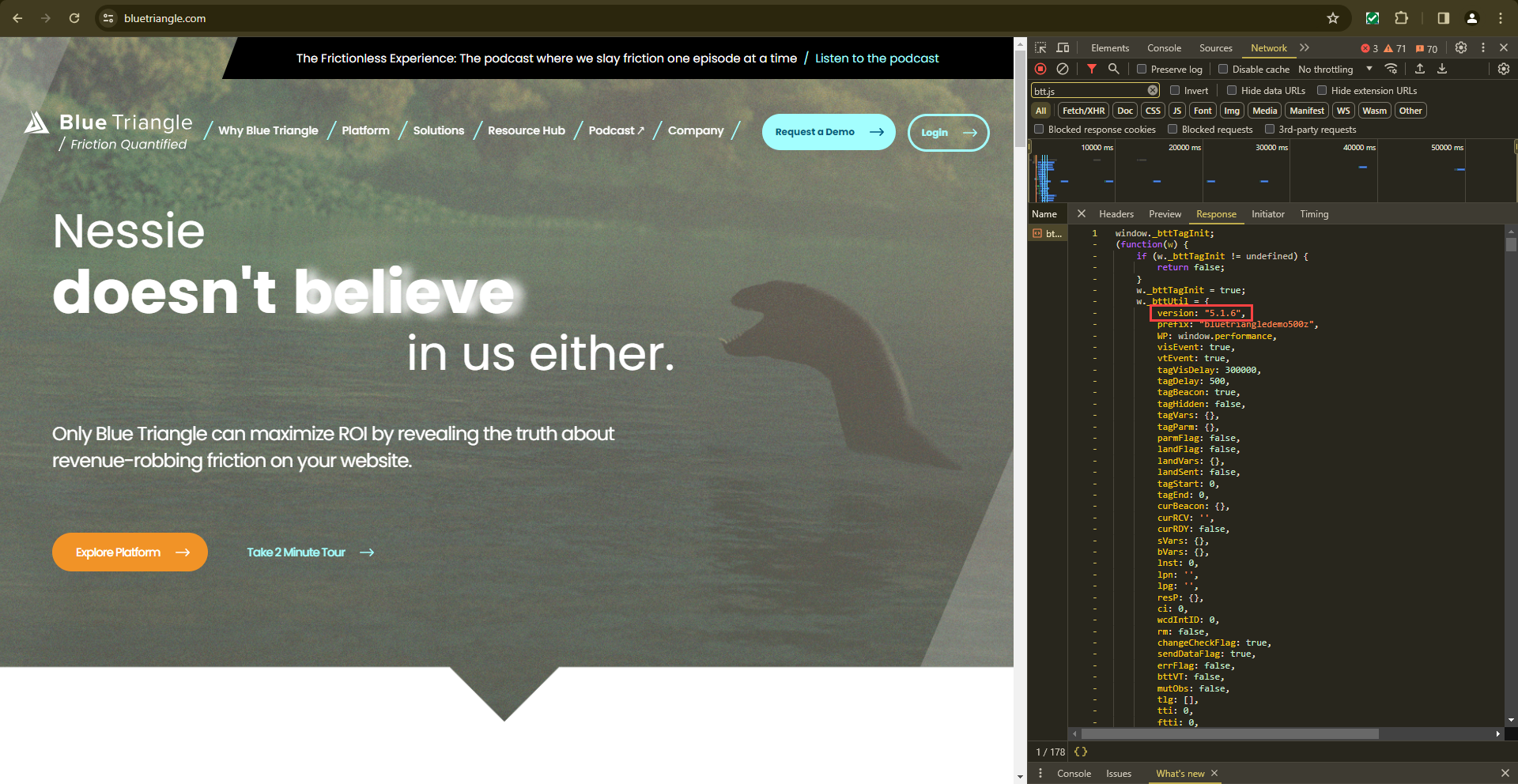Image resolution: width=1518 pixels, height=784 pixels.
Task: Close the request details pane
Action: coord(1082,213)
